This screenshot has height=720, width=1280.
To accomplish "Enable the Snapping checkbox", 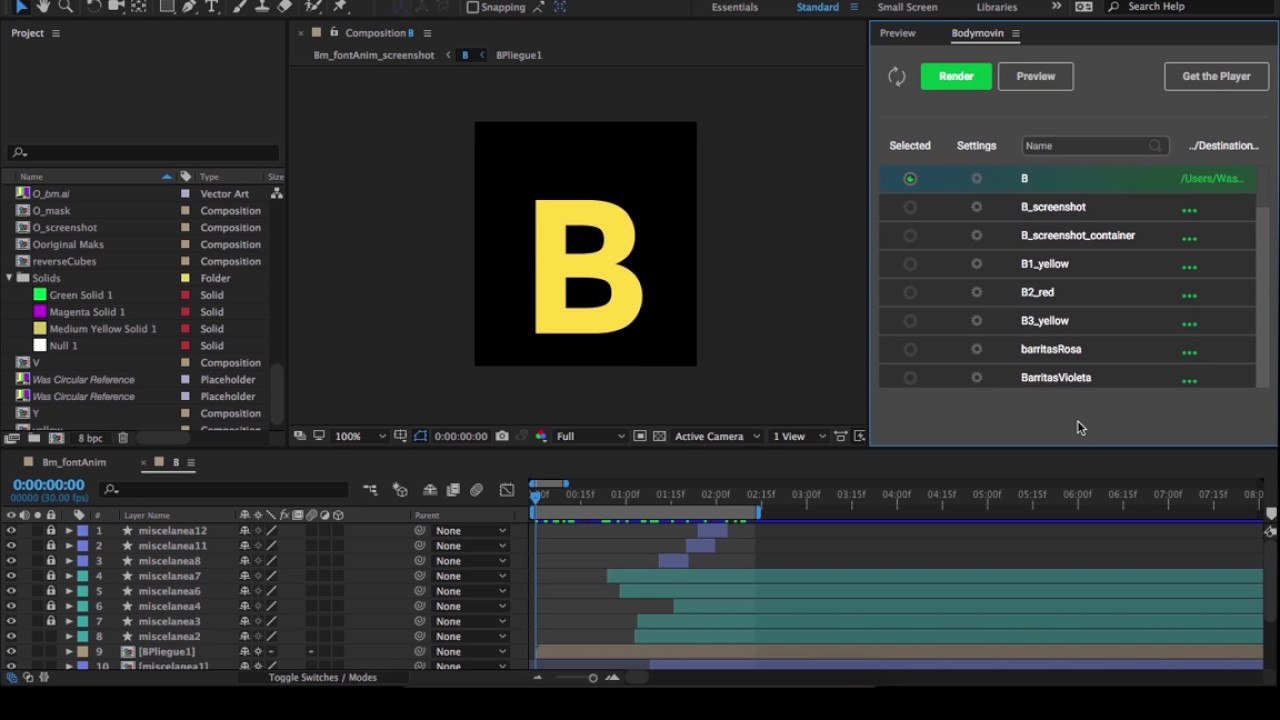I will click(473, 7).
